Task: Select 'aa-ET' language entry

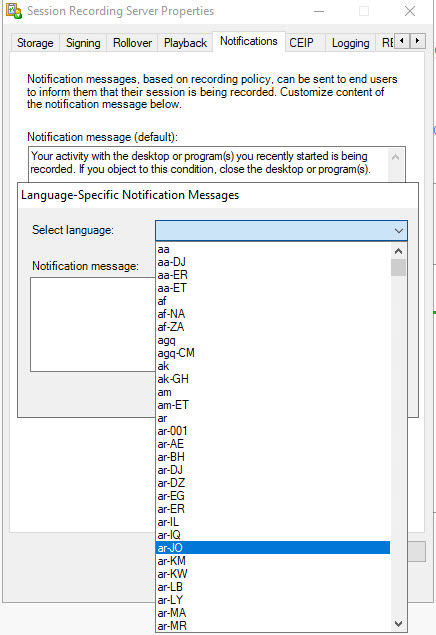Action: pyautogui.click(x=273, y=288)
